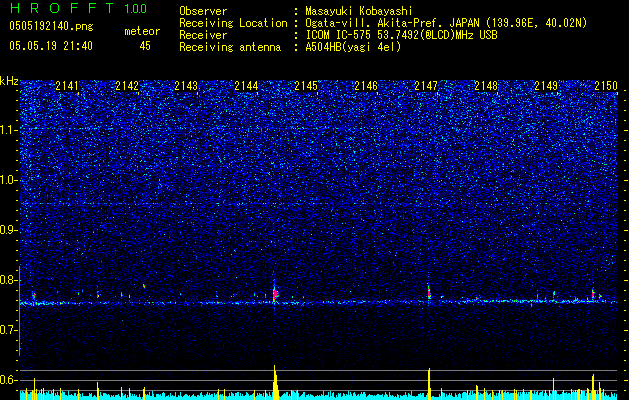Click the time marker 2146
Viewport: 629px width, 400px height.
point(366,85)
